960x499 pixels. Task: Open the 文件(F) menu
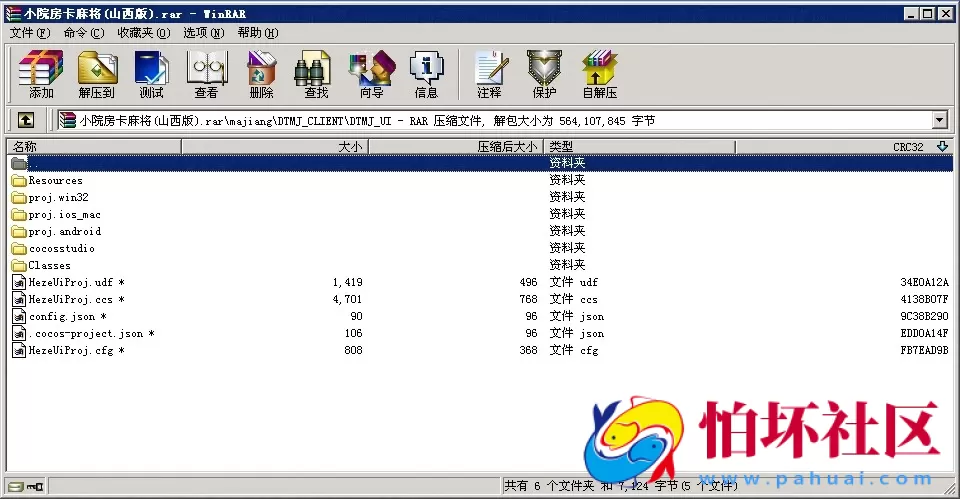click(x=29, y=32)
